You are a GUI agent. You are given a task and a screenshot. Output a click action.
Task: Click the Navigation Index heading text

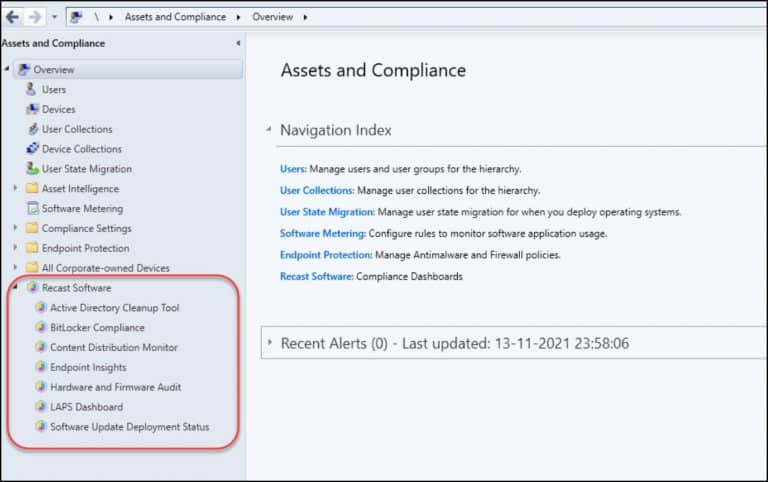tap(336, 130)
